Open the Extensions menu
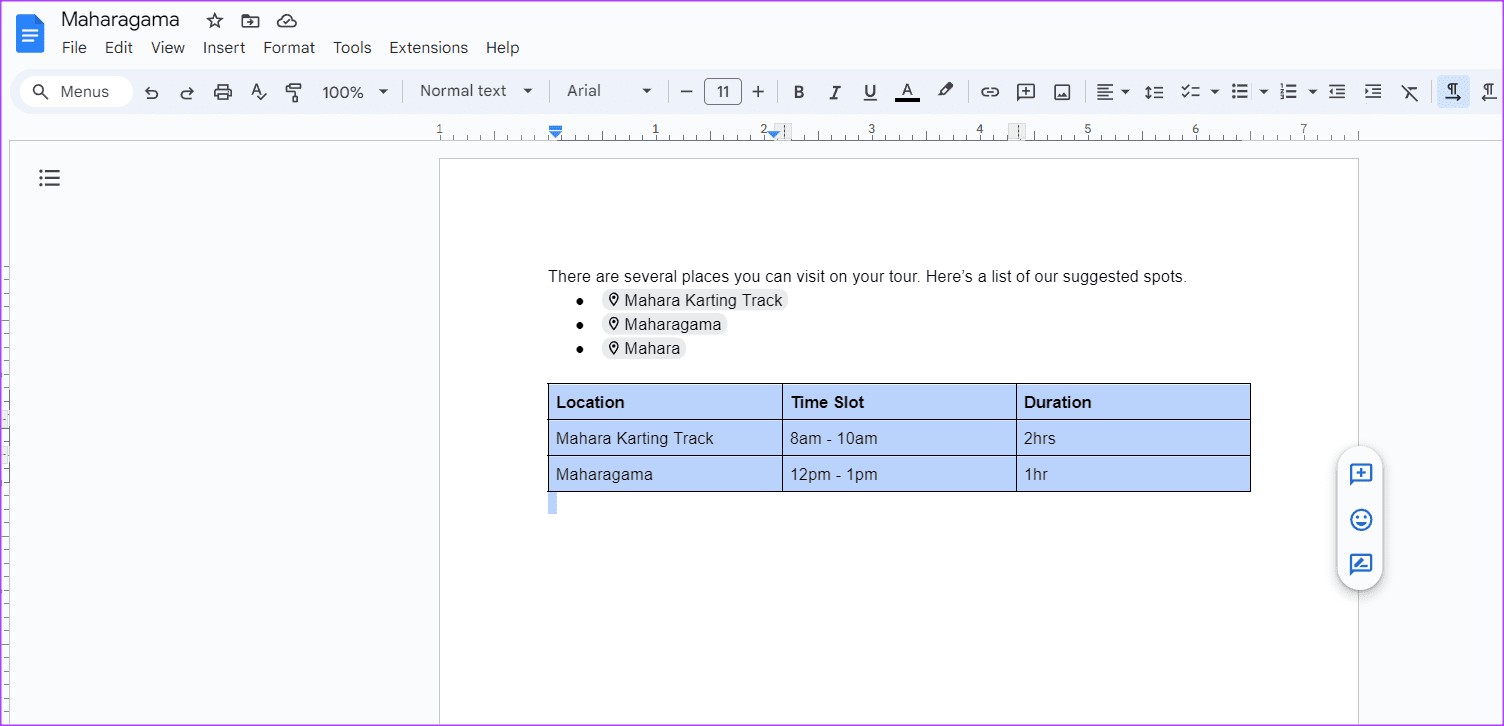The image size is (1504, 726). [428, 47]
